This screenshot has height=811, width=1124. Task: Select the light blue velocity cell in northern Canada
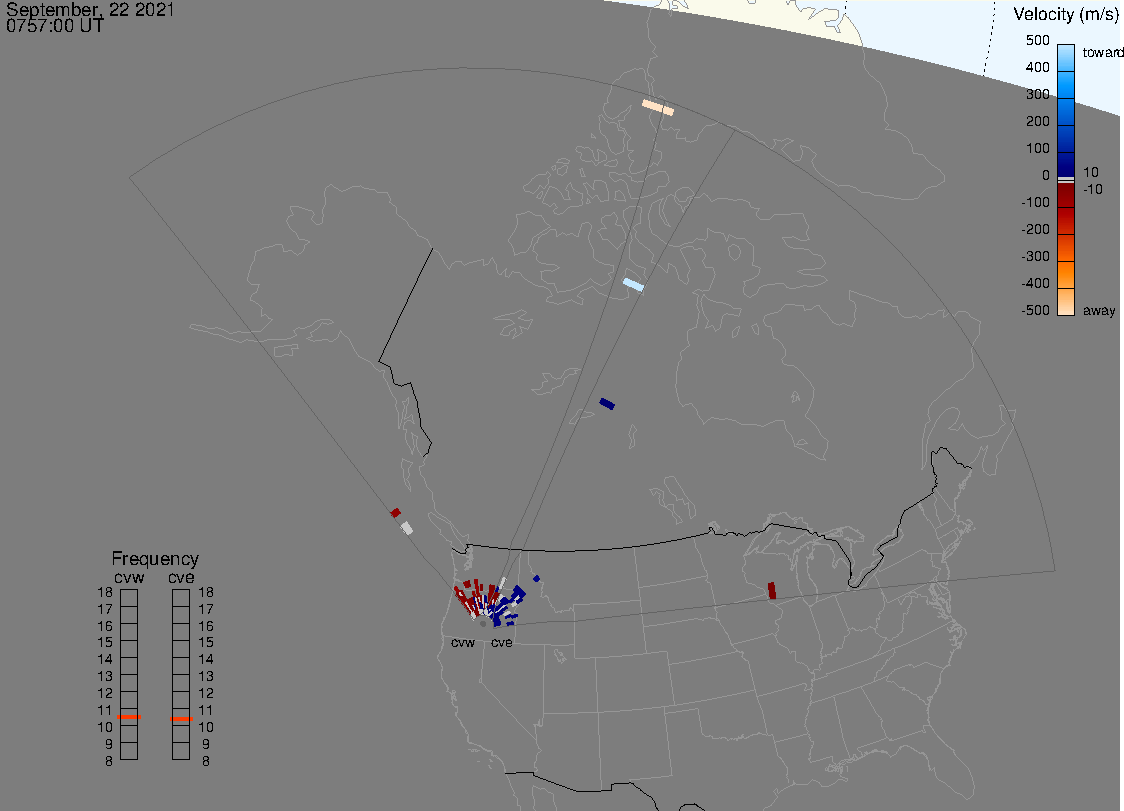tap(633, 285)
